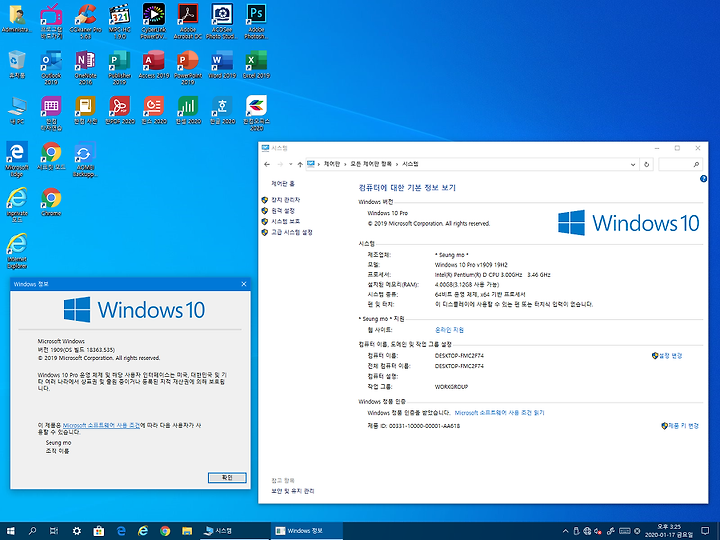Open File Explorer from the taskbar

(x=186, y=531)
